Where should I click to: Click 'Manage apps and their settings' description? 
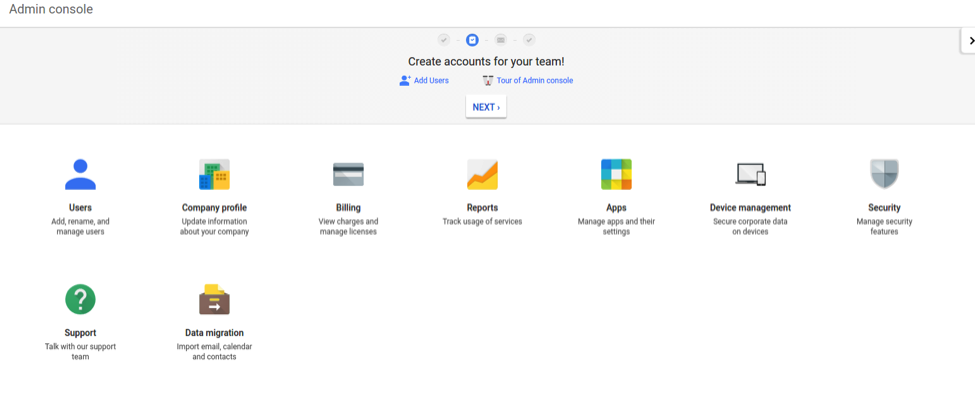coord(616,226)
